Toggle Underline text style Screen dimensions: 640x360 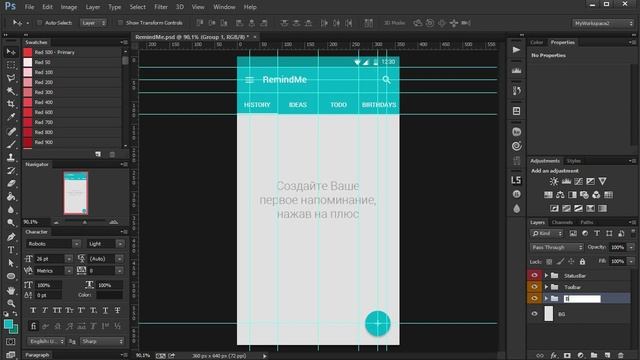pos(105,311)
